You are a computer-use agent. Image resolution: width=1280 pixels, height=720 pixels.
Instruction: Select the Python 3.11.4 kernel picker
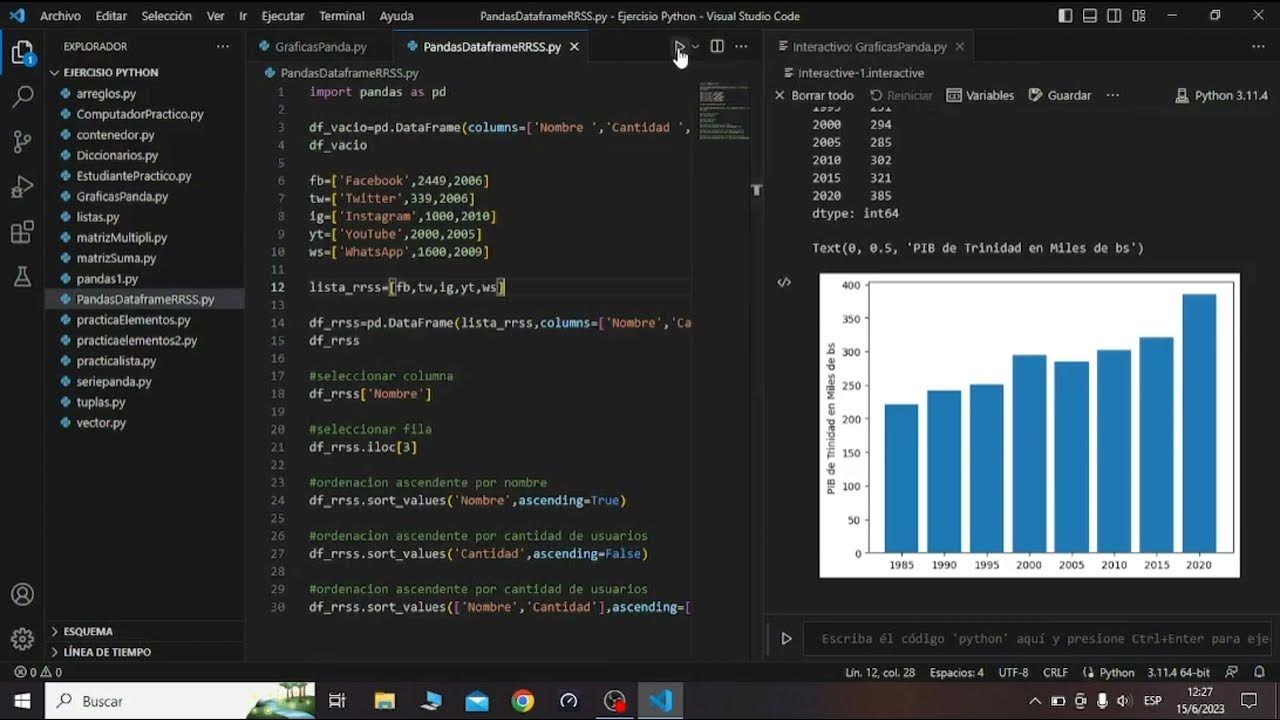[1222, 96]
